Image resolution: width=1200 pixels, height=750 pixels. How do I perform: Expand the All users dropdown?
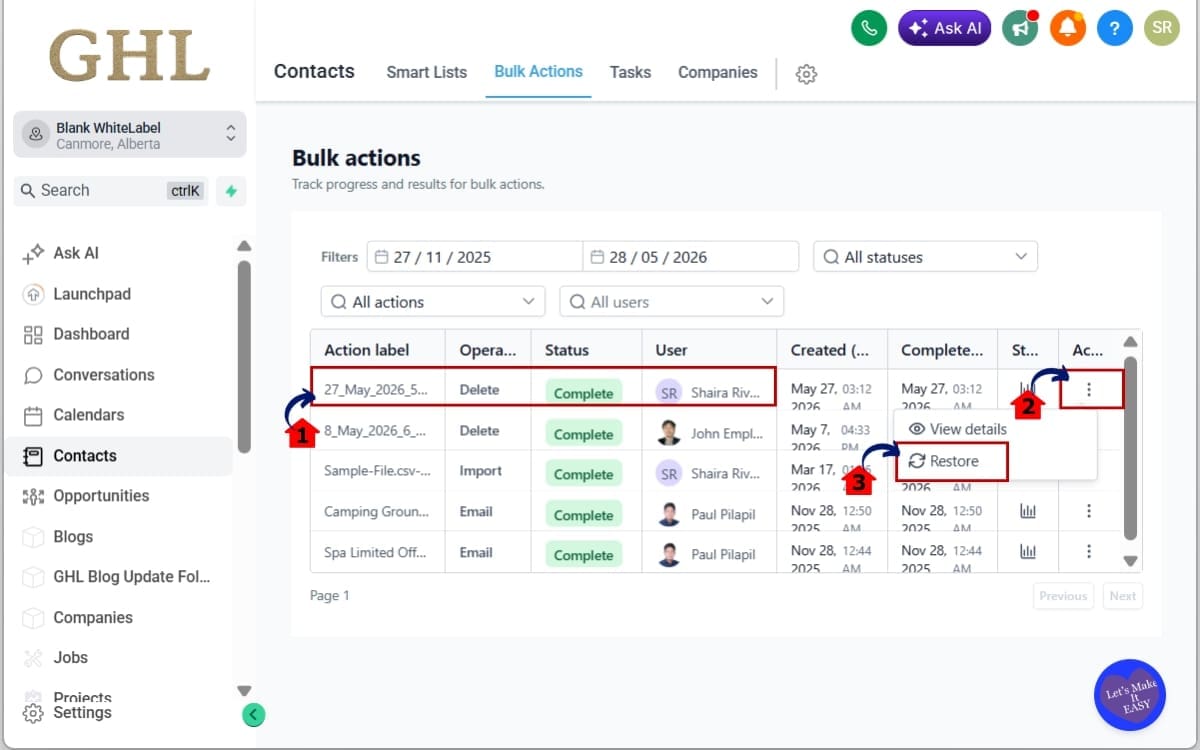click(671, 302)
